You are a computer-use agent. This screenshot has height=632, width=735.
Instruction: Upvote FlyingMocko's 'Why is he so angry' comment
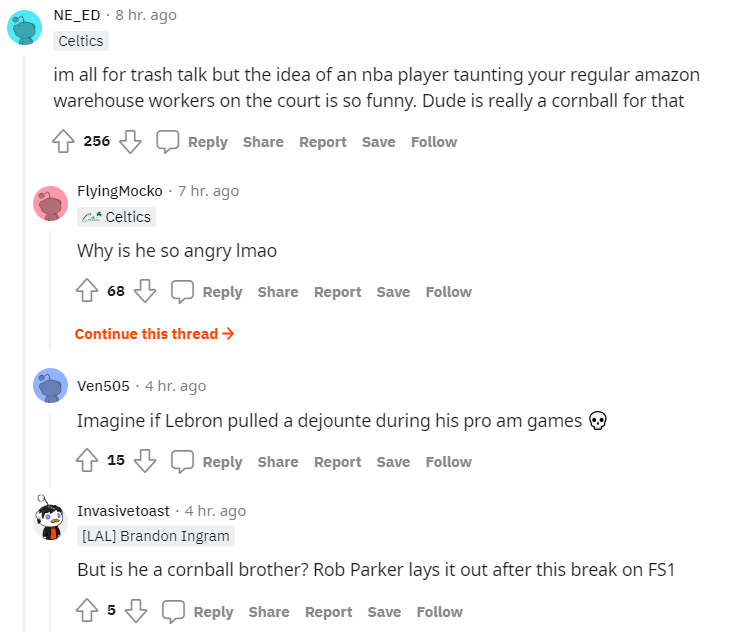point(87,291)
